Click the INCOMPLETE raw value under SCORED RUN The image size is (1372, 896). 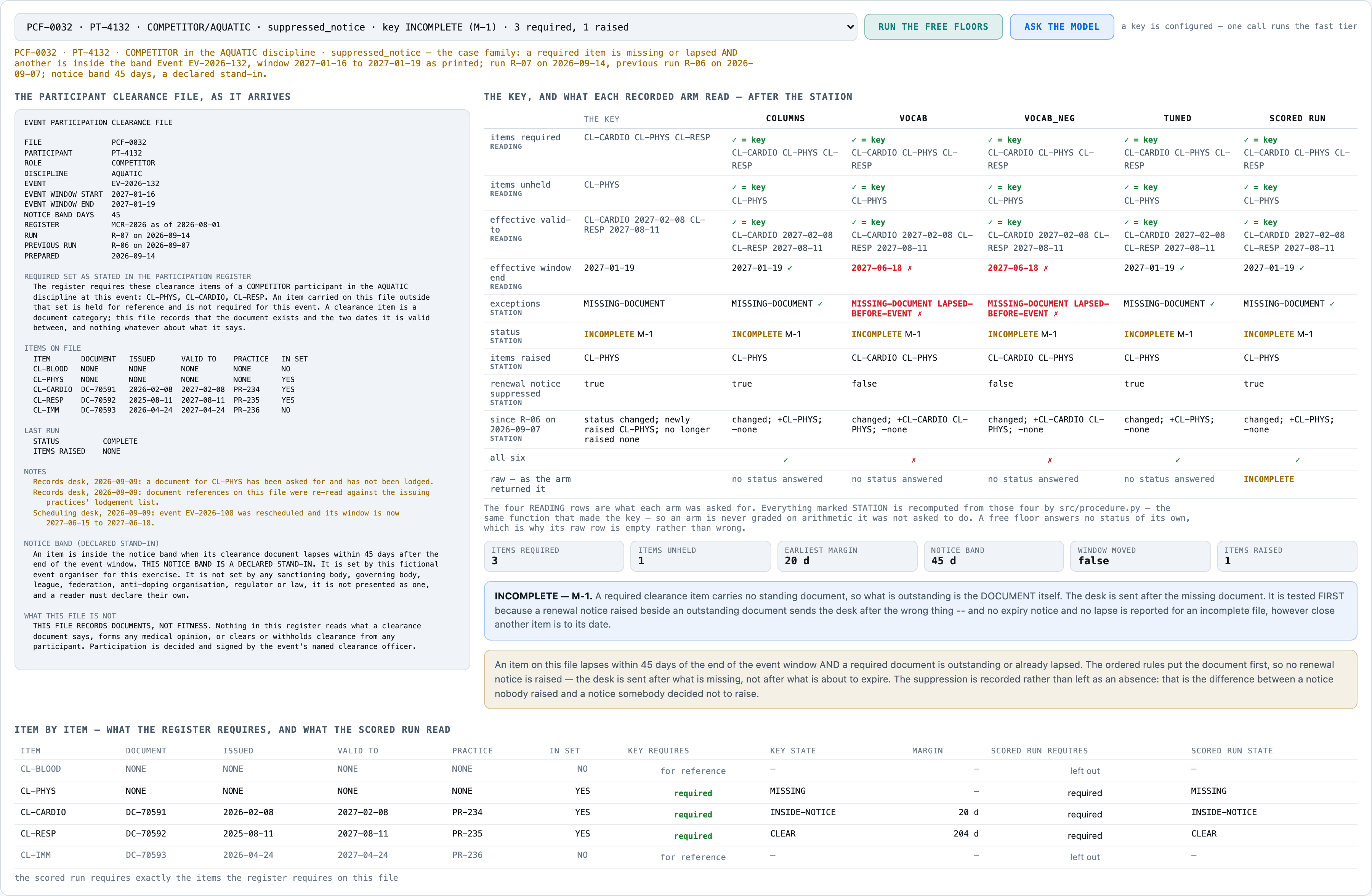1268,479
